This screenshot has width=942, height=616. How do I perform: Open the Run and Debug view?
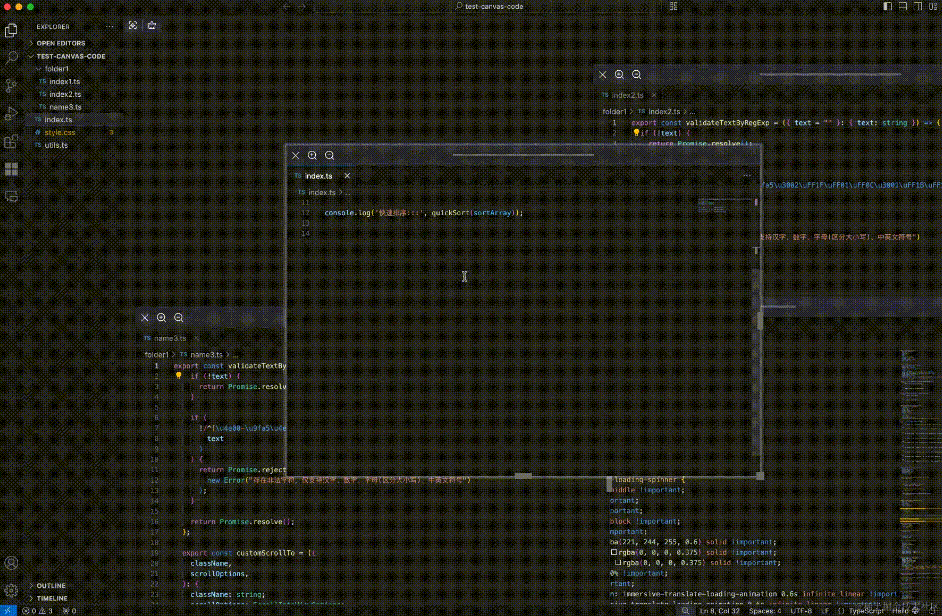11,114
